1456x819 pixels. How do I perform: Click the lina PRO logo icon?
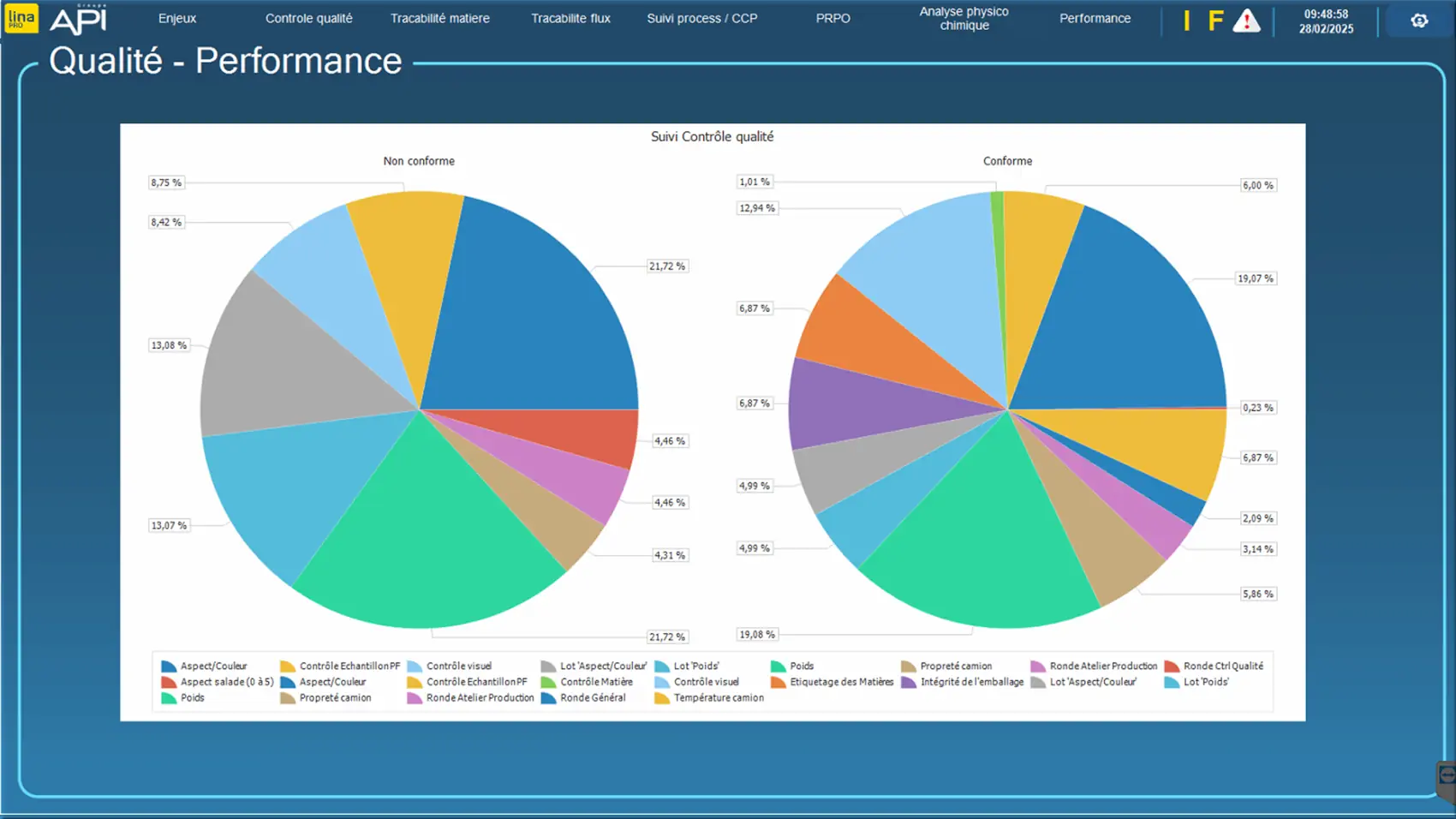coord(21,19)
